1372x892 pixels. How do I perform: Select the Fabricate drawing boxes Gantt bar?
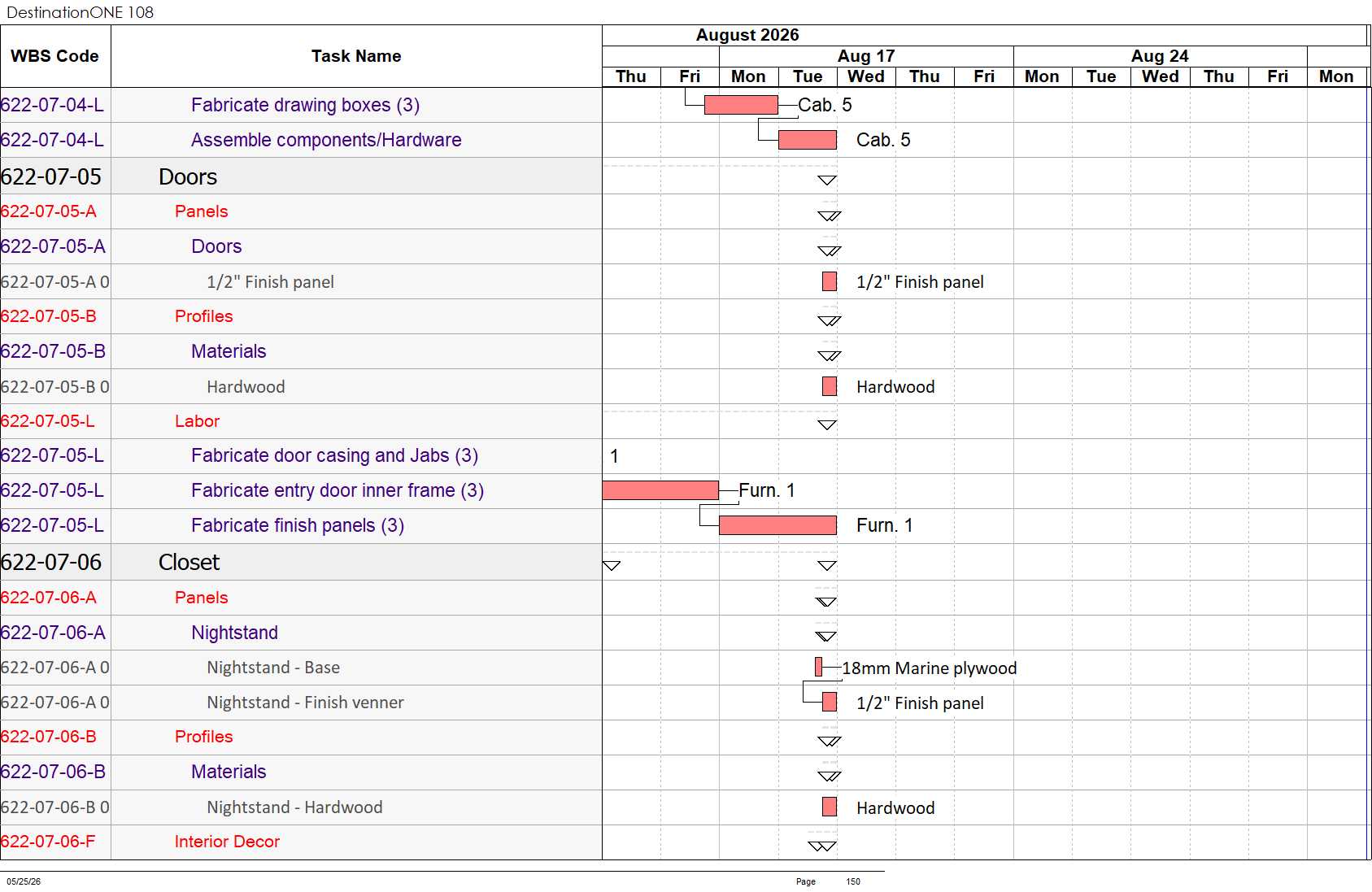[x=741, y=105]
